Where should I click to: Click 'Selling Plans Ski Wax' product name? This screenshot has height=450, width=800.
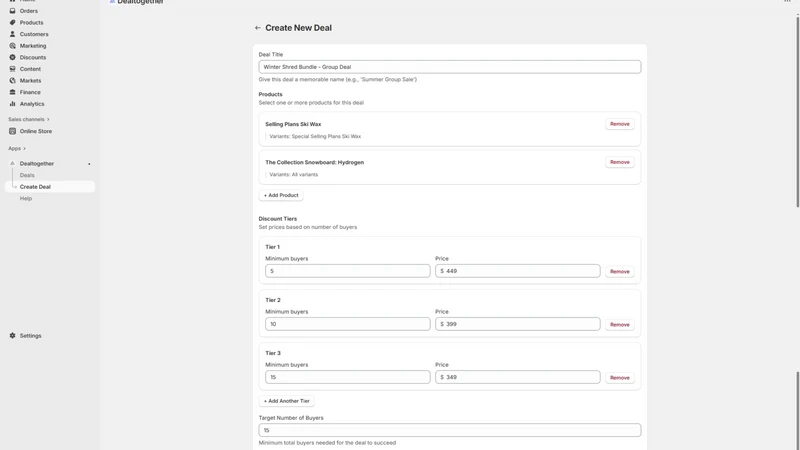pyautogui.click(x=293, y=124)
